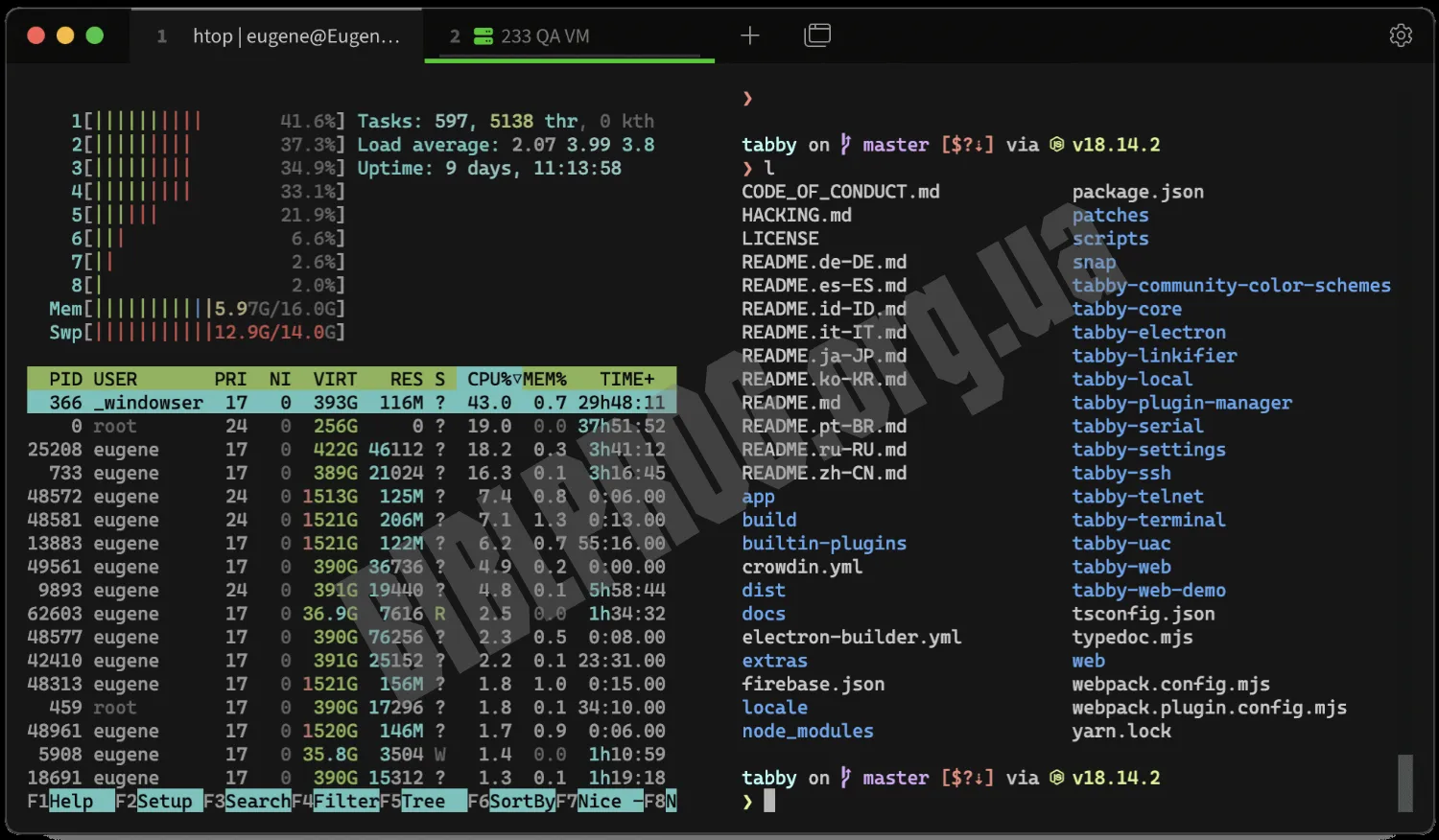
Task: Sort htop processes by the PID column header
Action: pyautogui.click(x=65, y=379)
